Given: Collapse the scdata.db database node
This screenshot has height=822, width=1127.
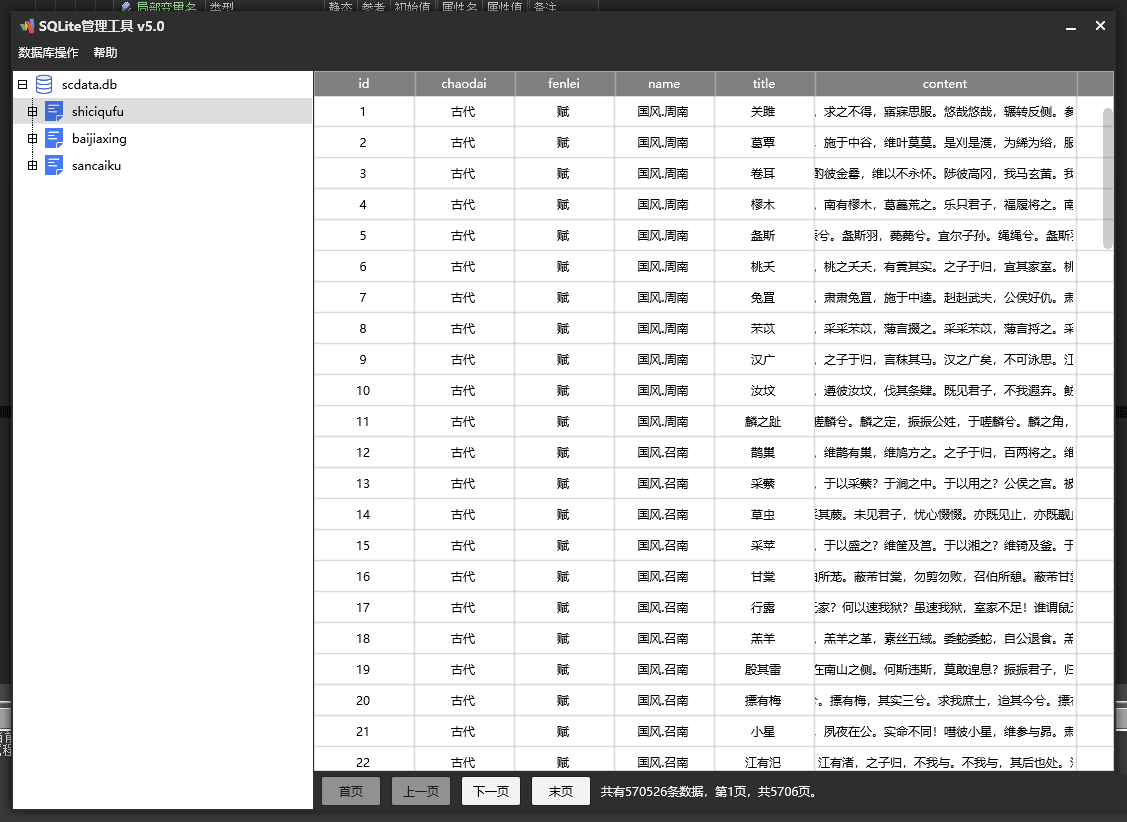Looking at the screenshot, I should [21, 84].
